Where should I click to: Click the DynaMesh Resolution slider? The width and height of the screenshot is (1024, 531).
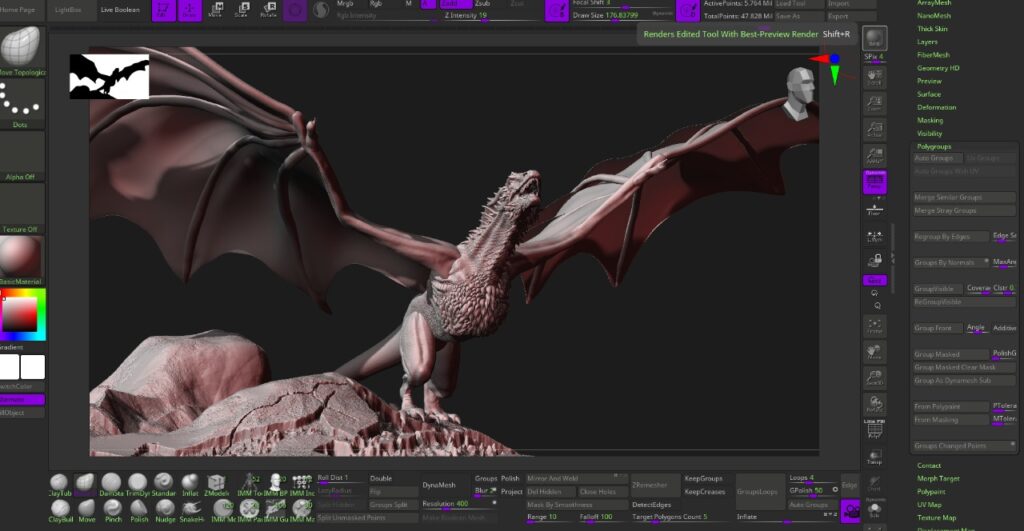pyautogui.click(x=459, y=504)
